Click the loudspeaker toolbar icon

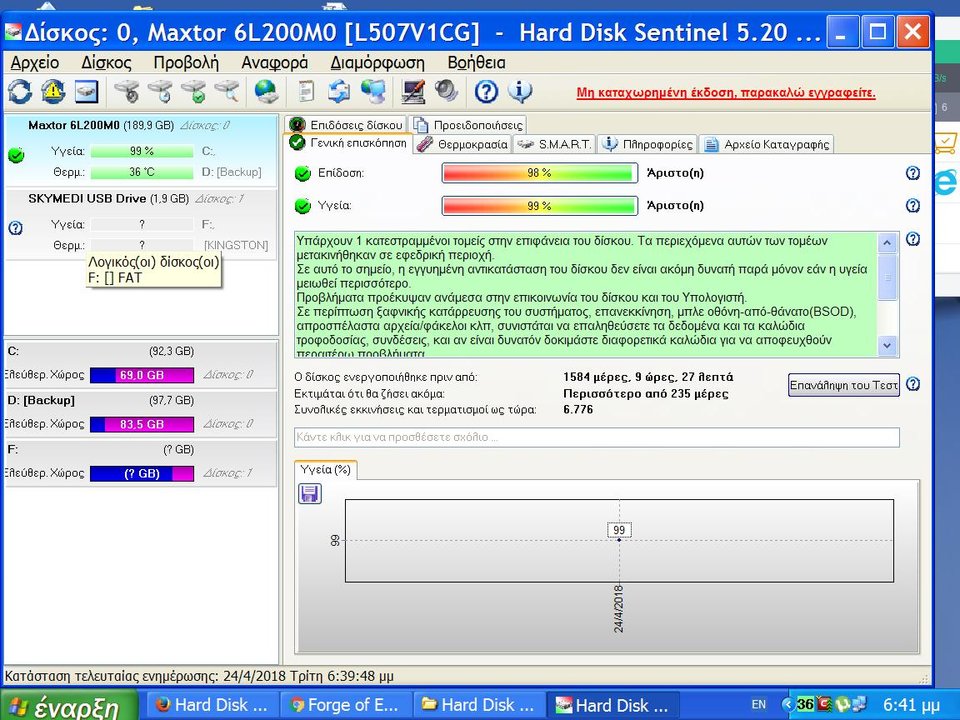[446, 92]
